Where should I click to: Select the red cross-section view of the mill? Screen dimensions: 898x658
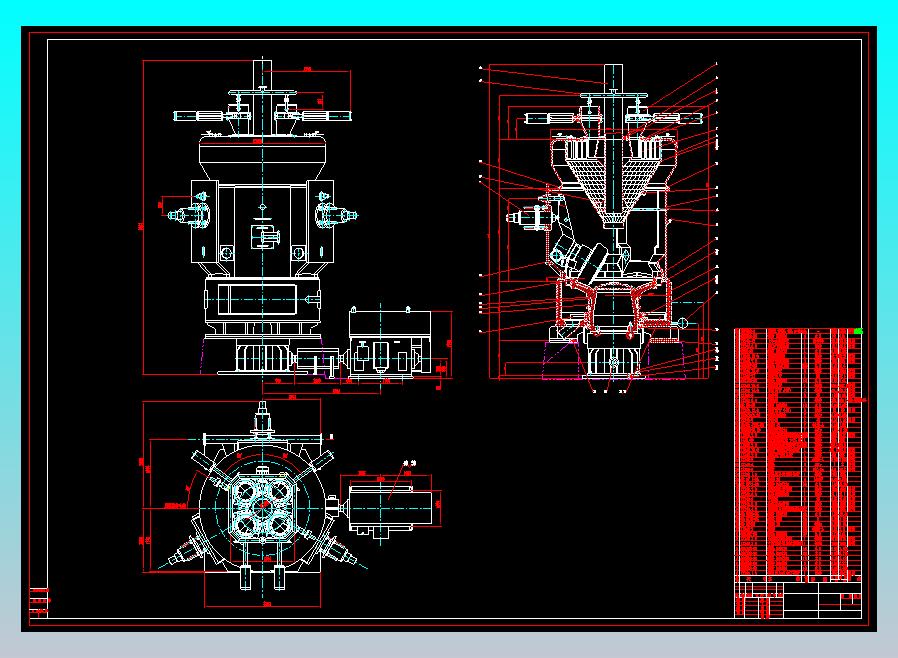coord(598,228)
